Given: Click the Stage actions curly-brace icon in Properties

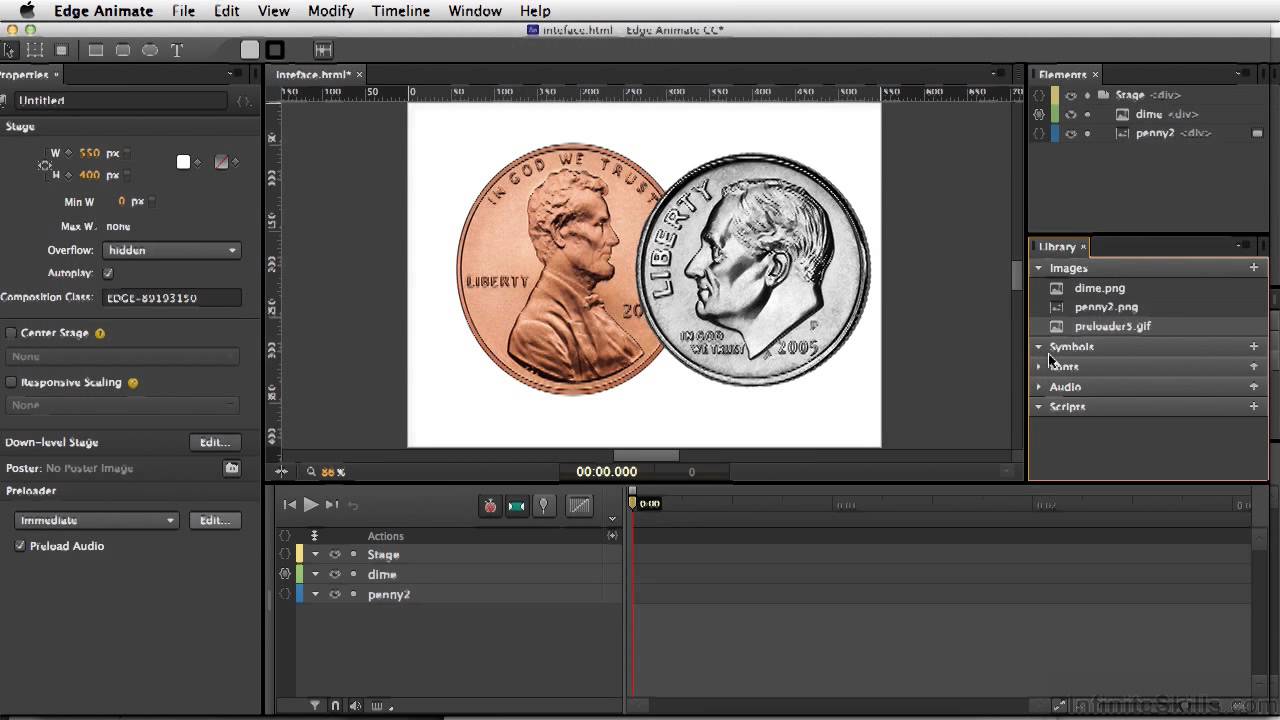Looking at the screenshot, I should click(243, 101).
